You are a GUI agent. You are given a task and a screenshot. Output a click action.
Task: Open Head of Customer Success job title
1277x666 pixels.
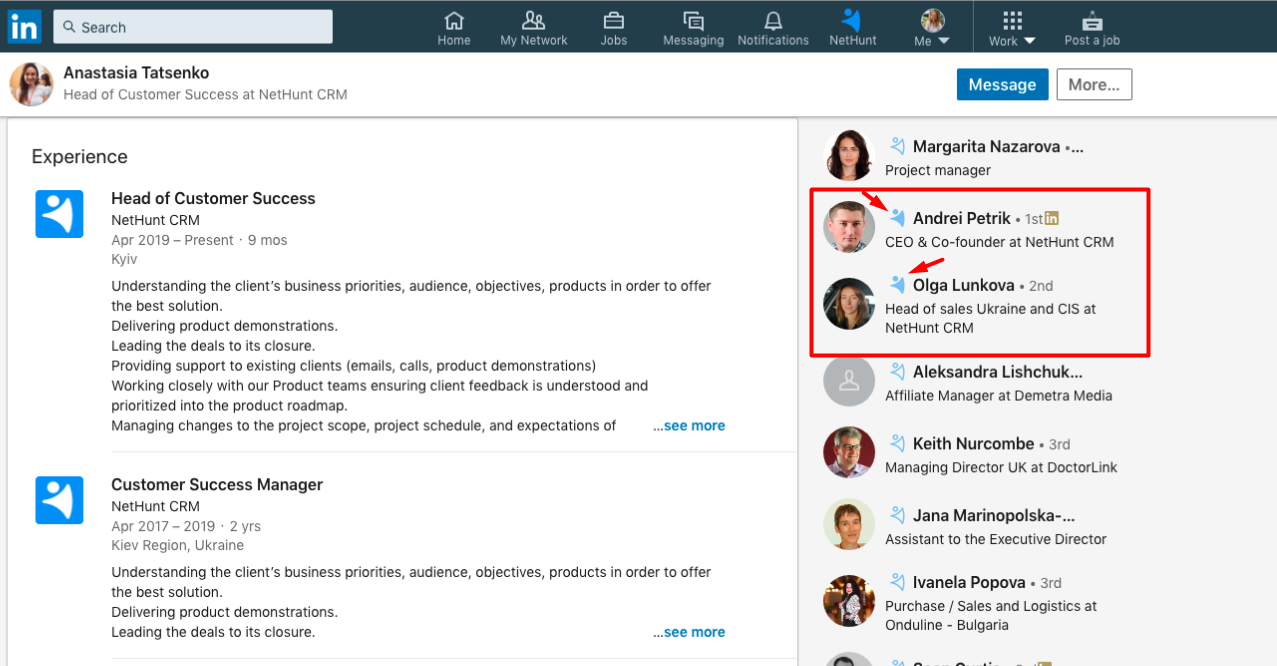click(x=213, y=198)
